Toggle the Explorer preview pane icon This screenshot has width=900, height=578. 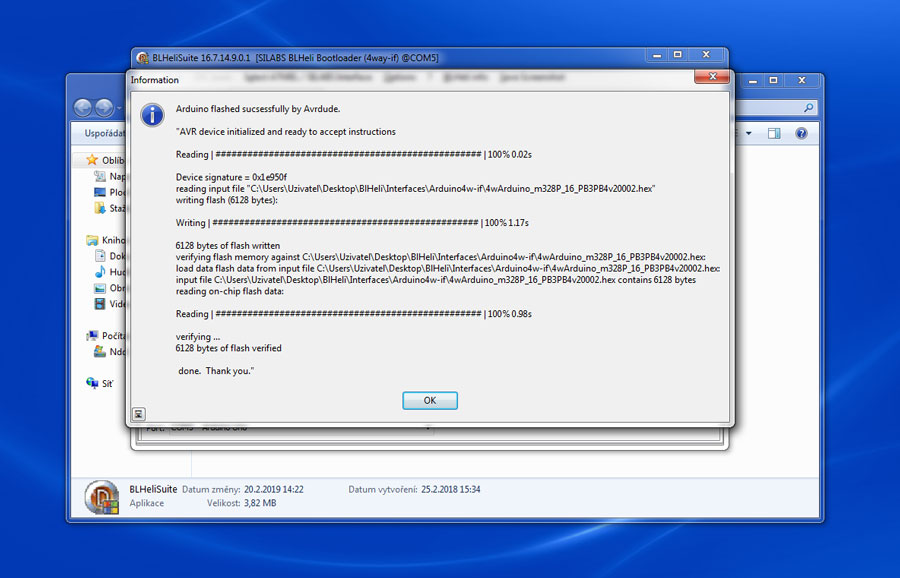774,133
